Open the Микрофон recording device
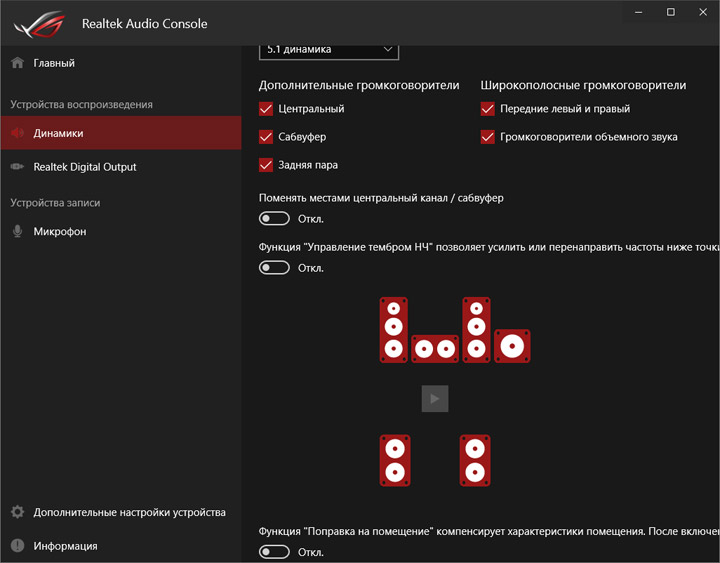This screenshot has width=720, height=563. click(x=59, y=232)
